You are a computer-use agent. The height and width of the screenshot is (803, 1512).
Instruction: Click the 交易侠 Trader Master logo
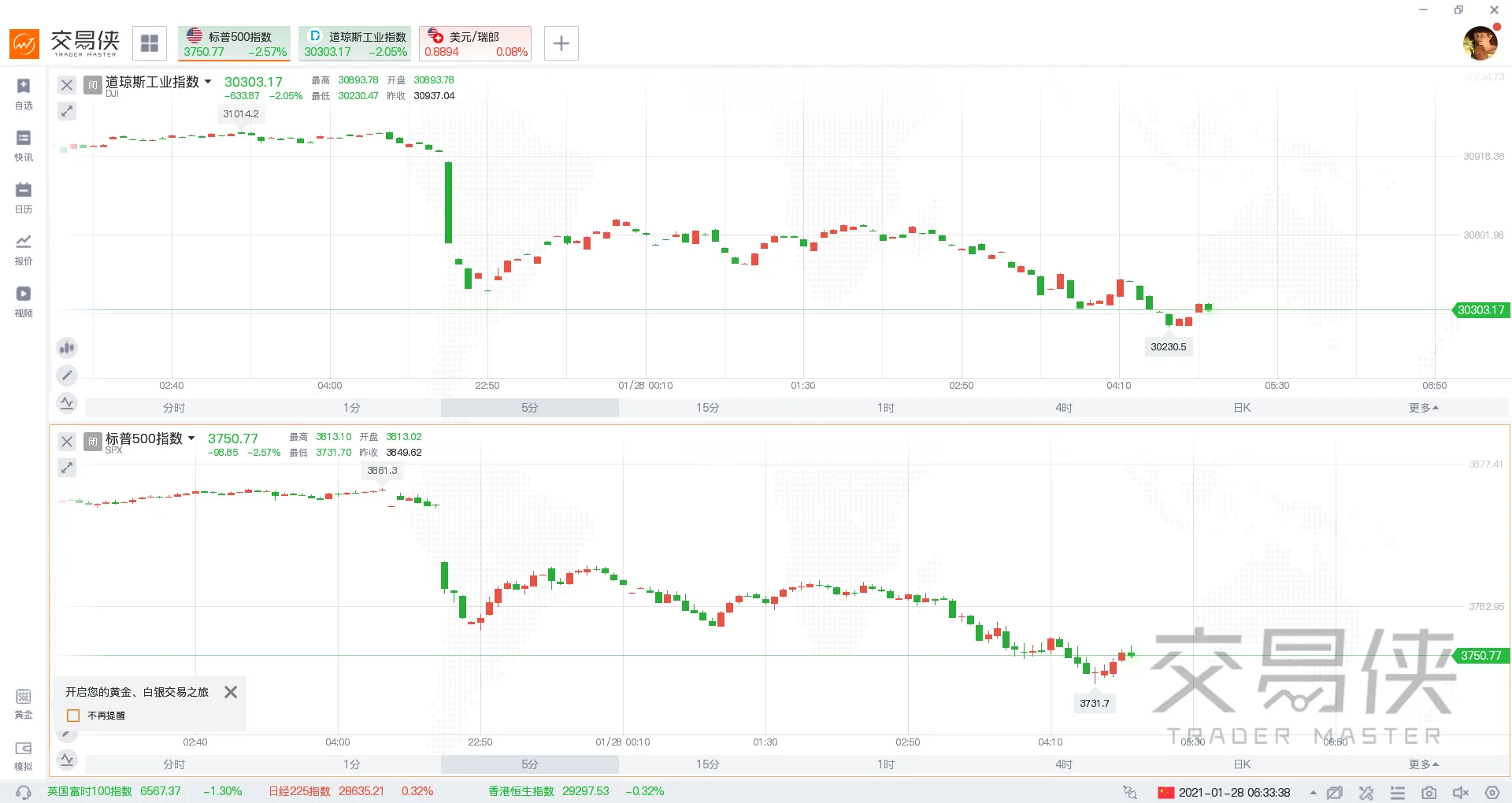[65, 43]
